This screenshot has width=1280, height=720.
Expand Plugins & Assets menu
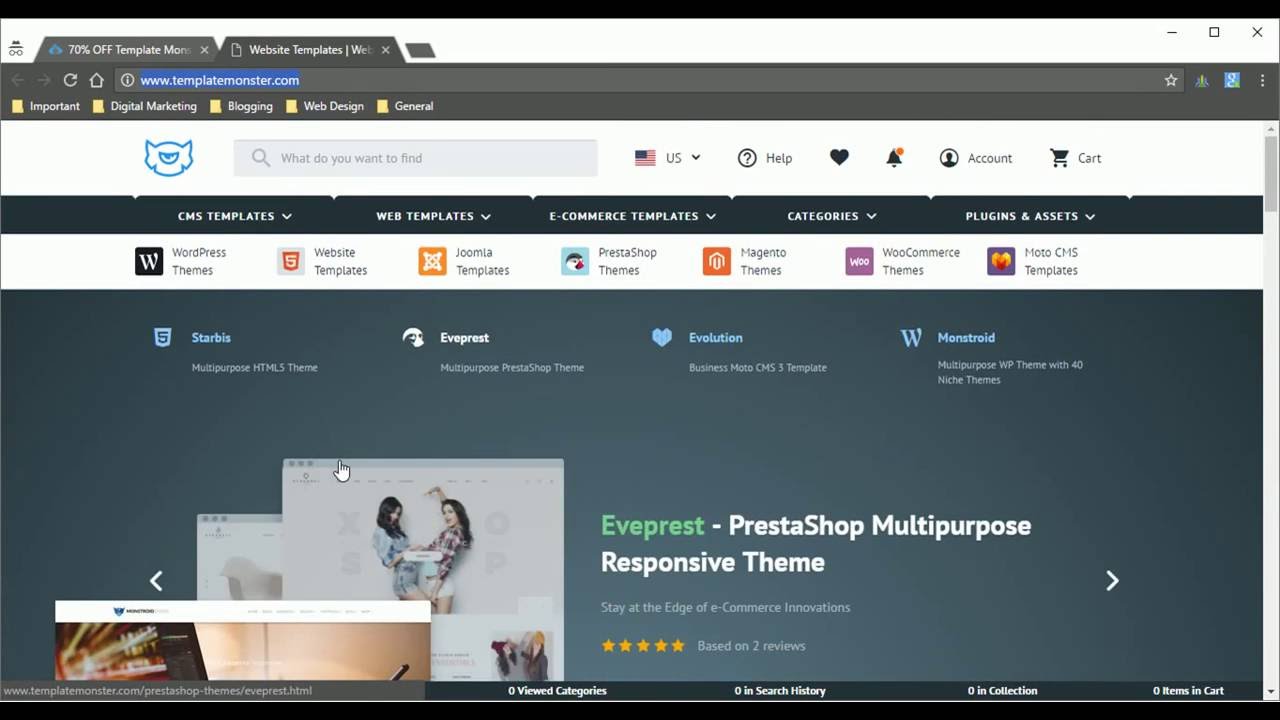point(1030,216)
